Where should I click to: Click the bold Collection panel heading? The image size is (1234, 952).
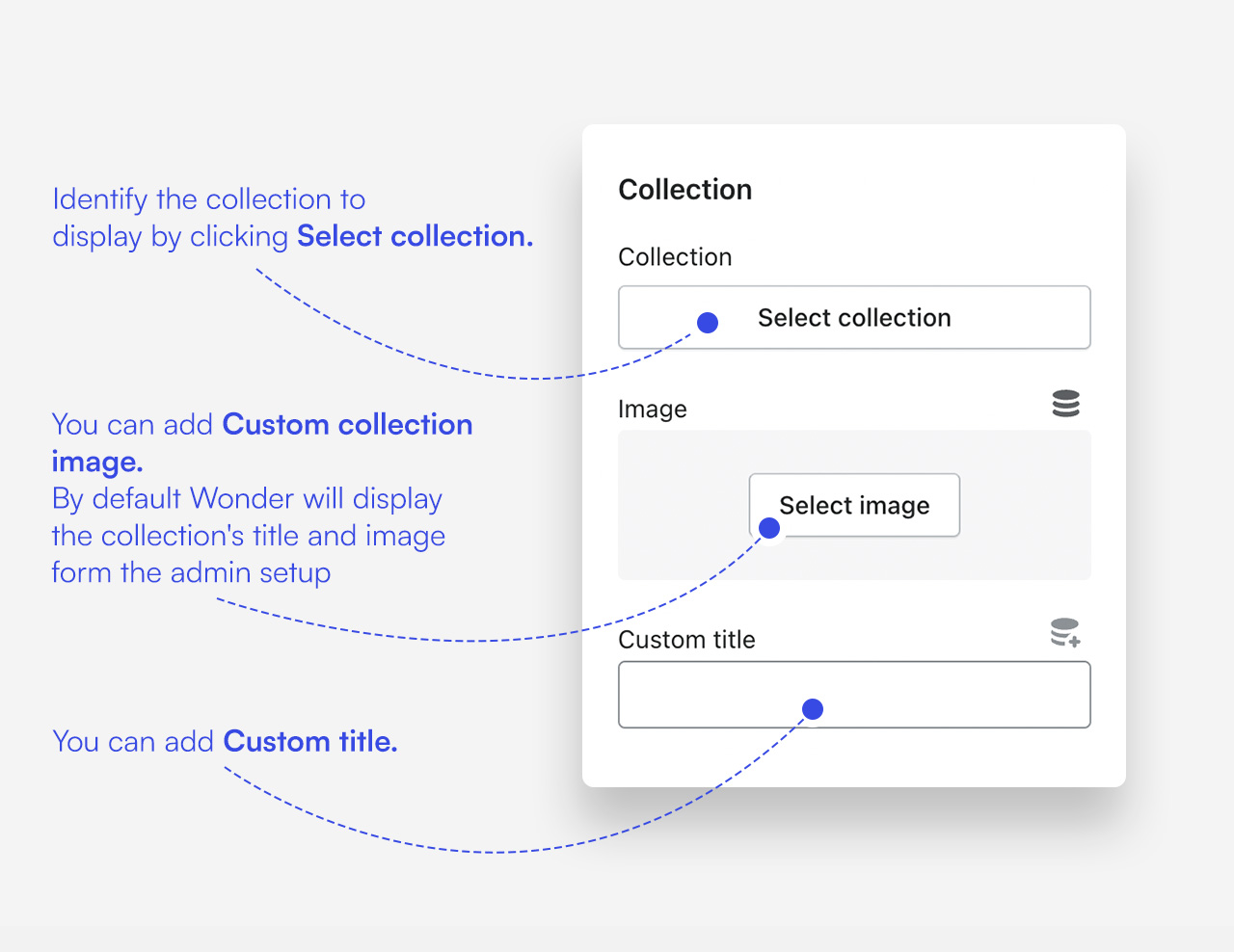click(684, 190)
